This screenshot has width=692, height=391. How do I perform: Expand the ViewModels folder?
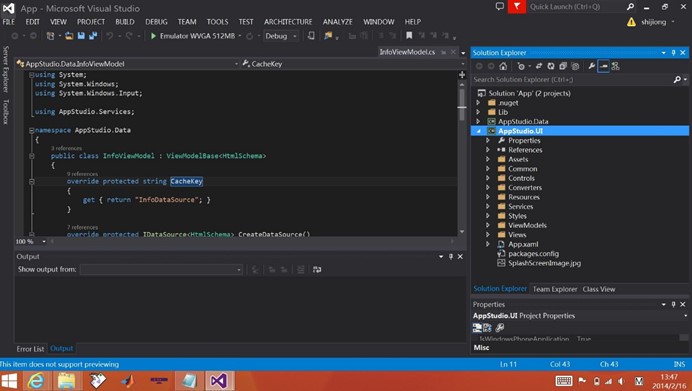488,225
